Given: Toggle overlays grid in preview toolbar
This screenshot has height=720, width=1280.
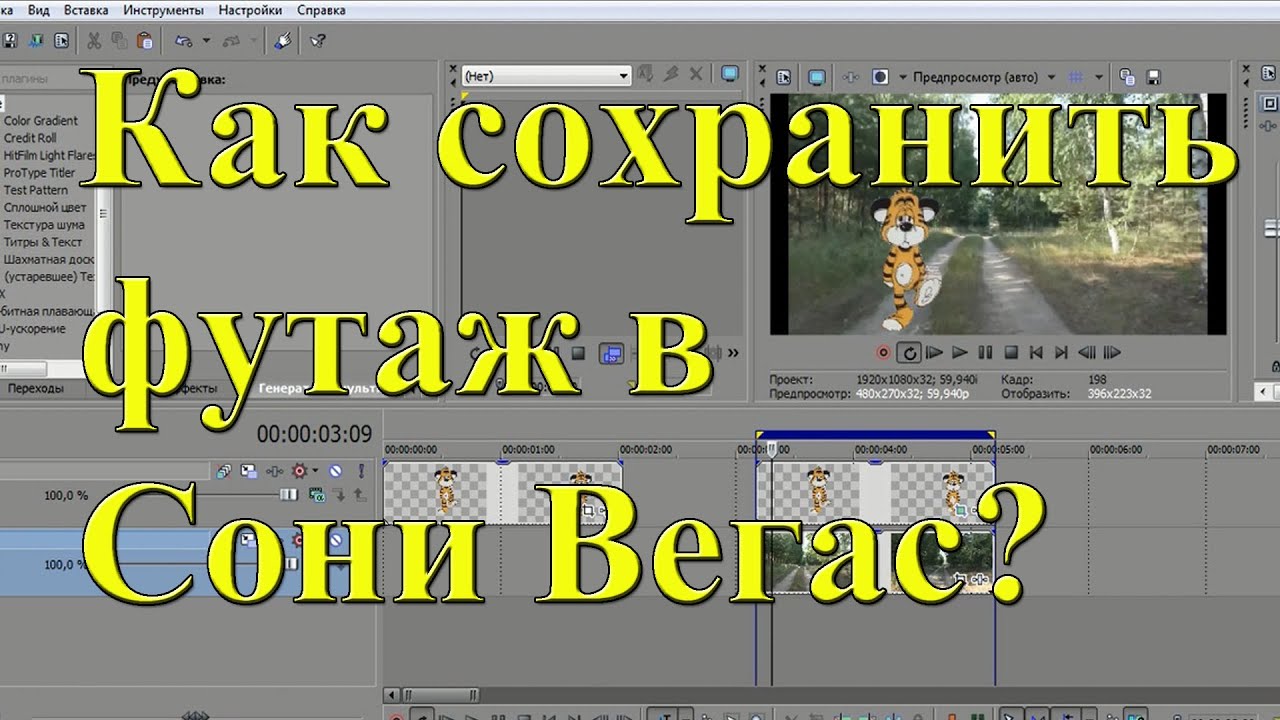Looking at the screenshot, I should (x=1076, y=77).
